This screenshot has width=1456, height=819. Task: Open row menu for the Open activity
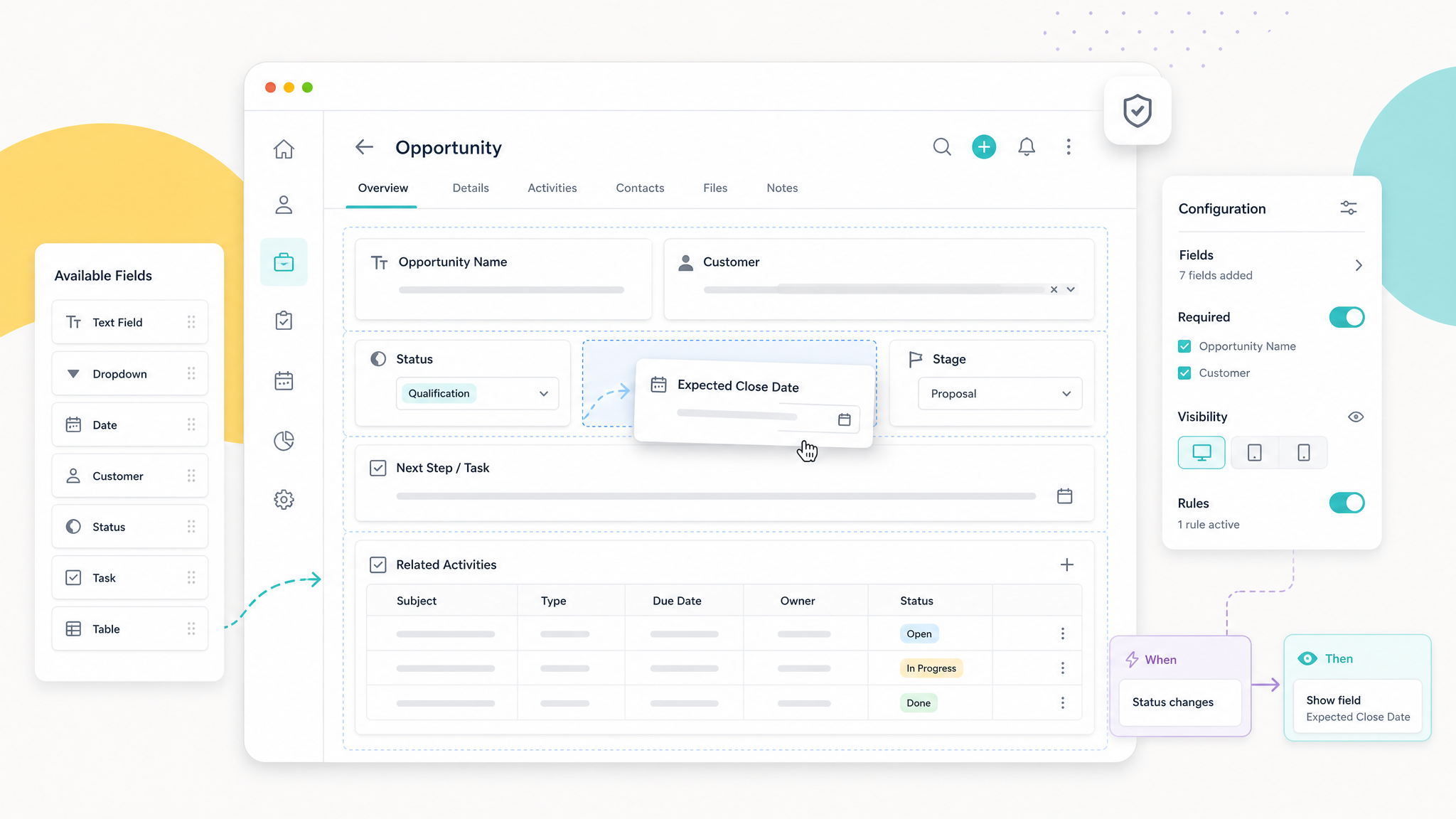[x=1063, y=633]
